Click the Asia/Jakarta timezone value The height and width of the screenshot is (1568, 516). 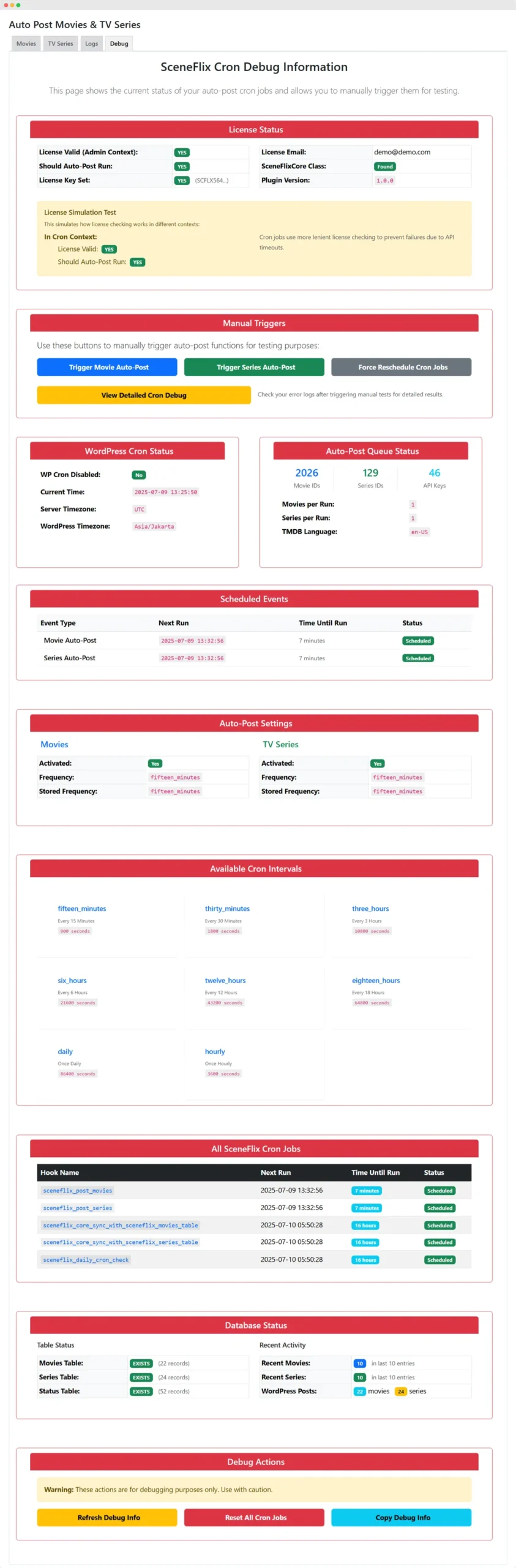(154, 527)
